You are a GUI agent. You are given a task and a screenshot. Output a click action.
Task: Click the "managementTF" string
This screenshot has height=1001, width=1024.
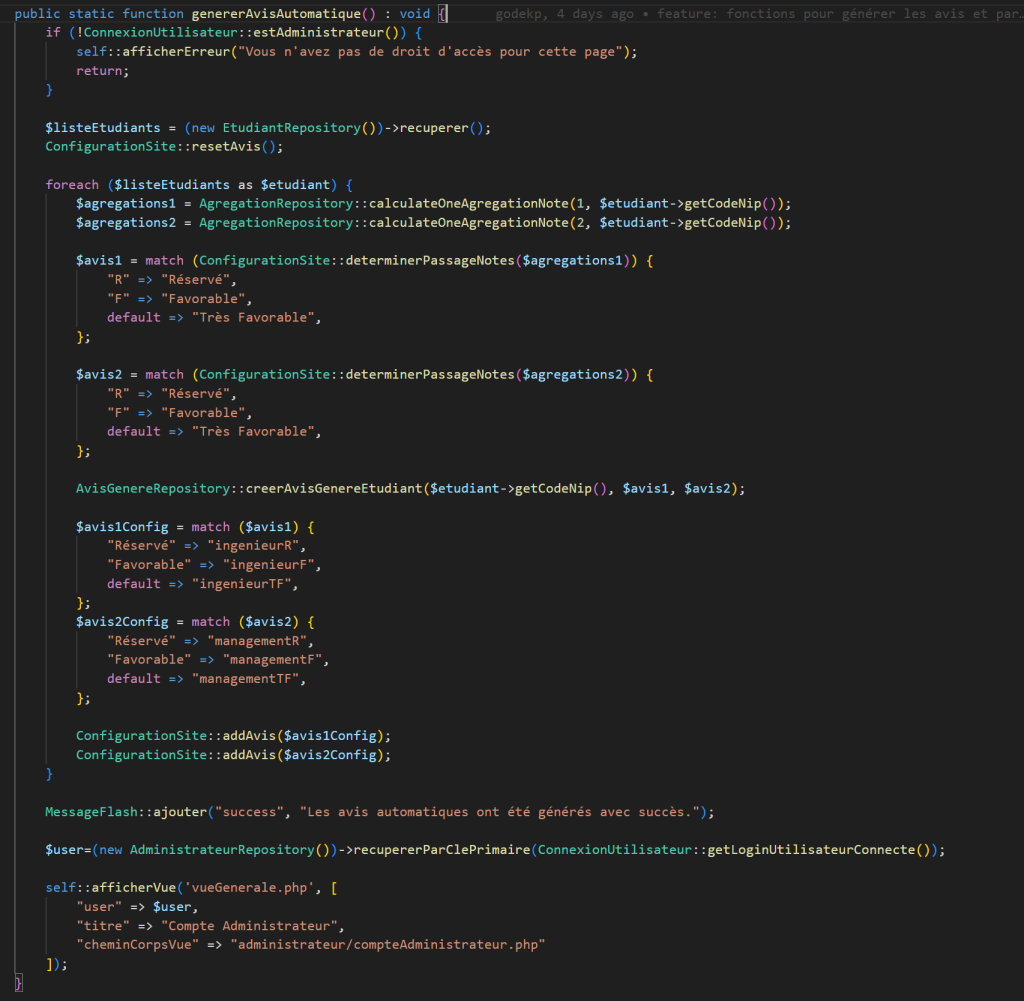[246, 679]
